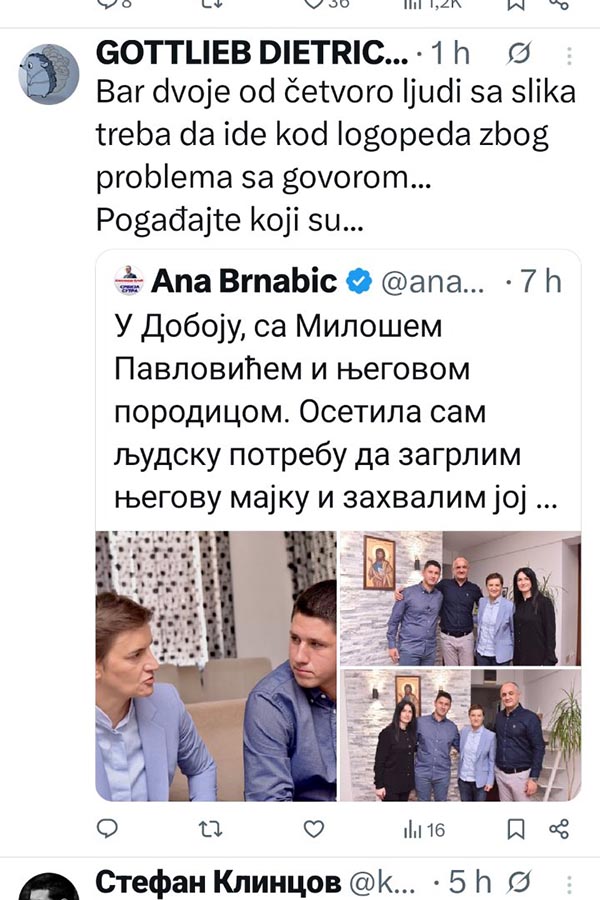View photo of woman talking with young man
Image resolution: width=600 pixels, height=900 pixels.
216,666
